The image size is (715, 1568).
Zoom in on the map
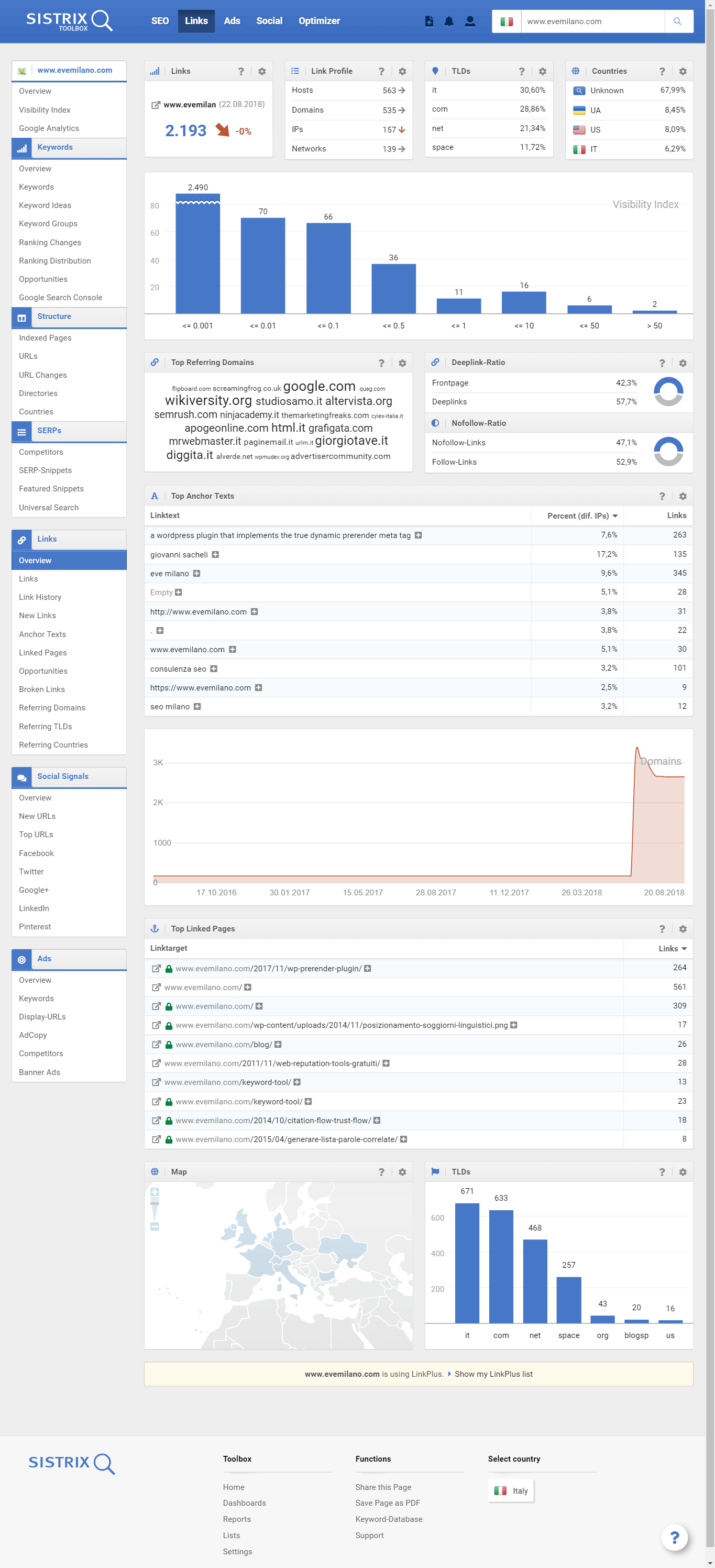(155, 1192)
